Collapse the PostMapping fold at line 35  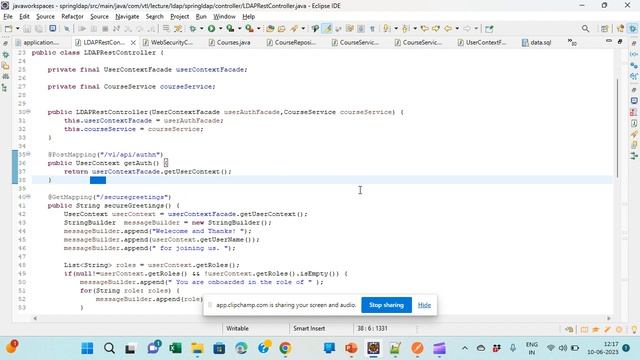coord(29,154)
